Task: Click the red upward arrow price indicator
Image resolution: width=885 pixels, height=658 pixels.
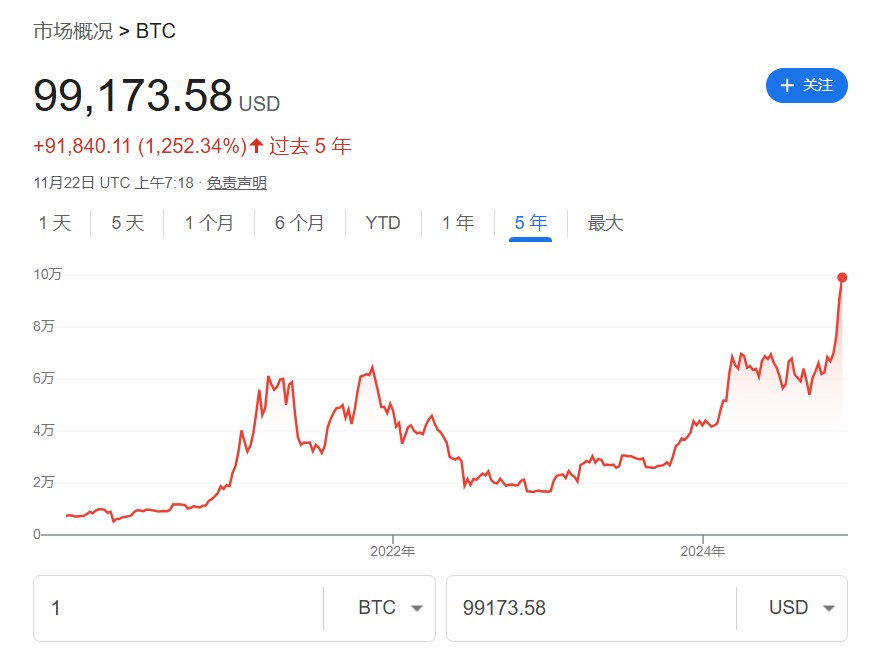Action: tap(256, 146)
